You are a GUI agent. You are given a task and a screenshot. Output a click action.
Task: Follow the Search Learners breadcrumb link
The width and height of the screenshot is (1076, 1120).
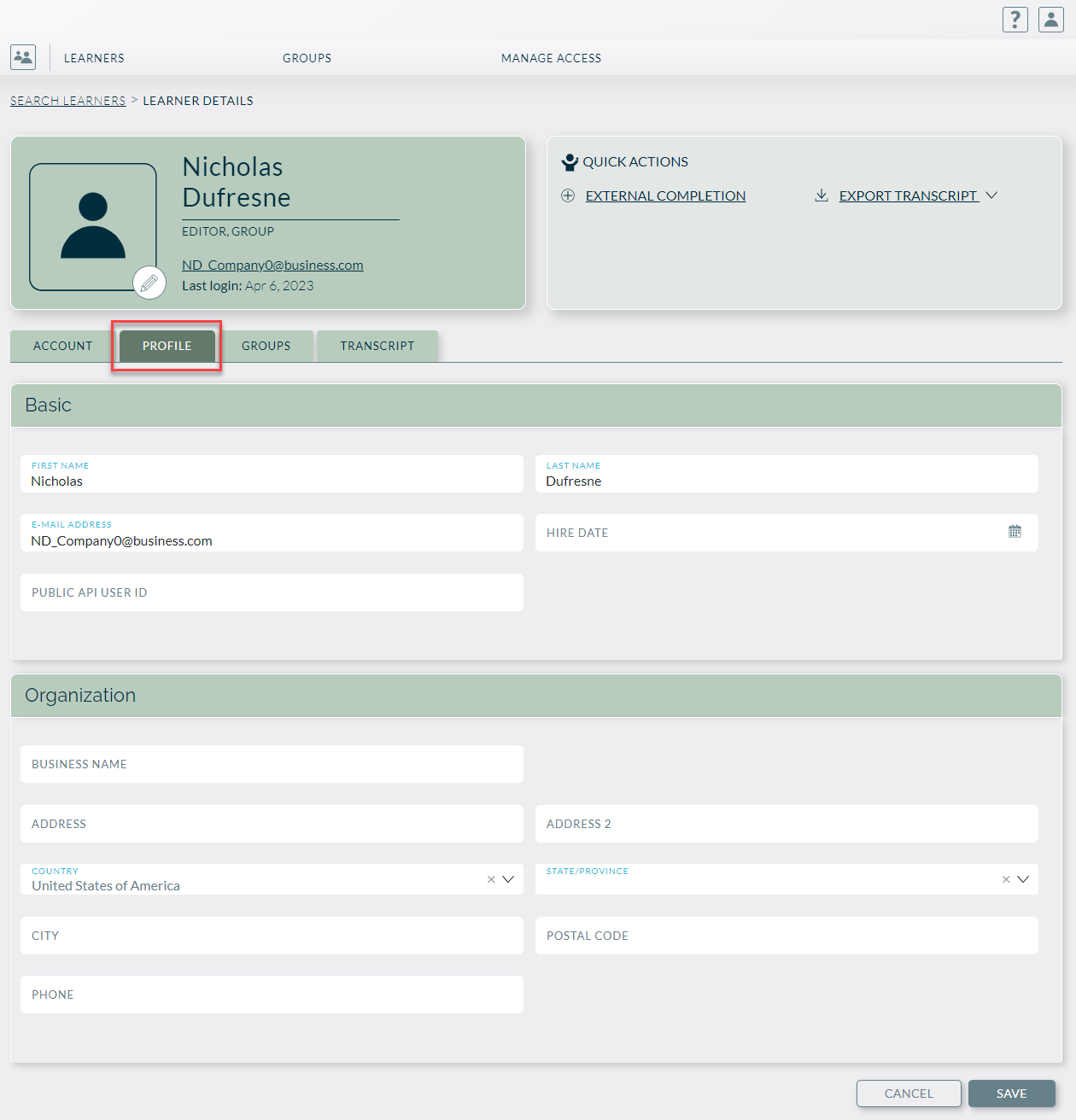point(67,100)
